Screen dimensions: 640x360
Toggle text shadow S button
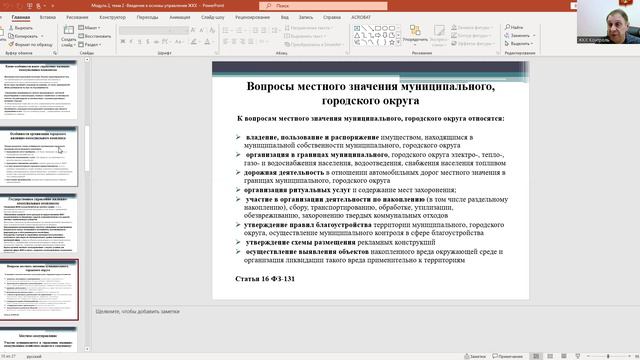coord(148,42)
